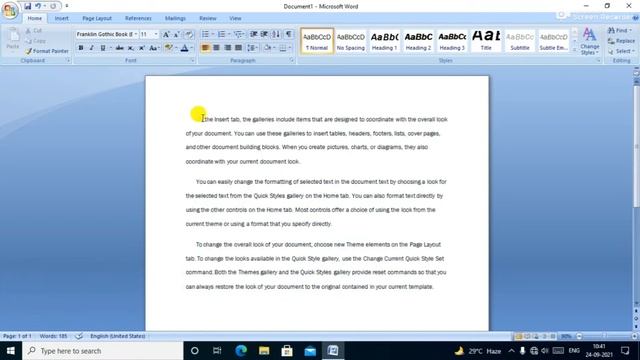Click Find in the Editing group

point(619,31)
